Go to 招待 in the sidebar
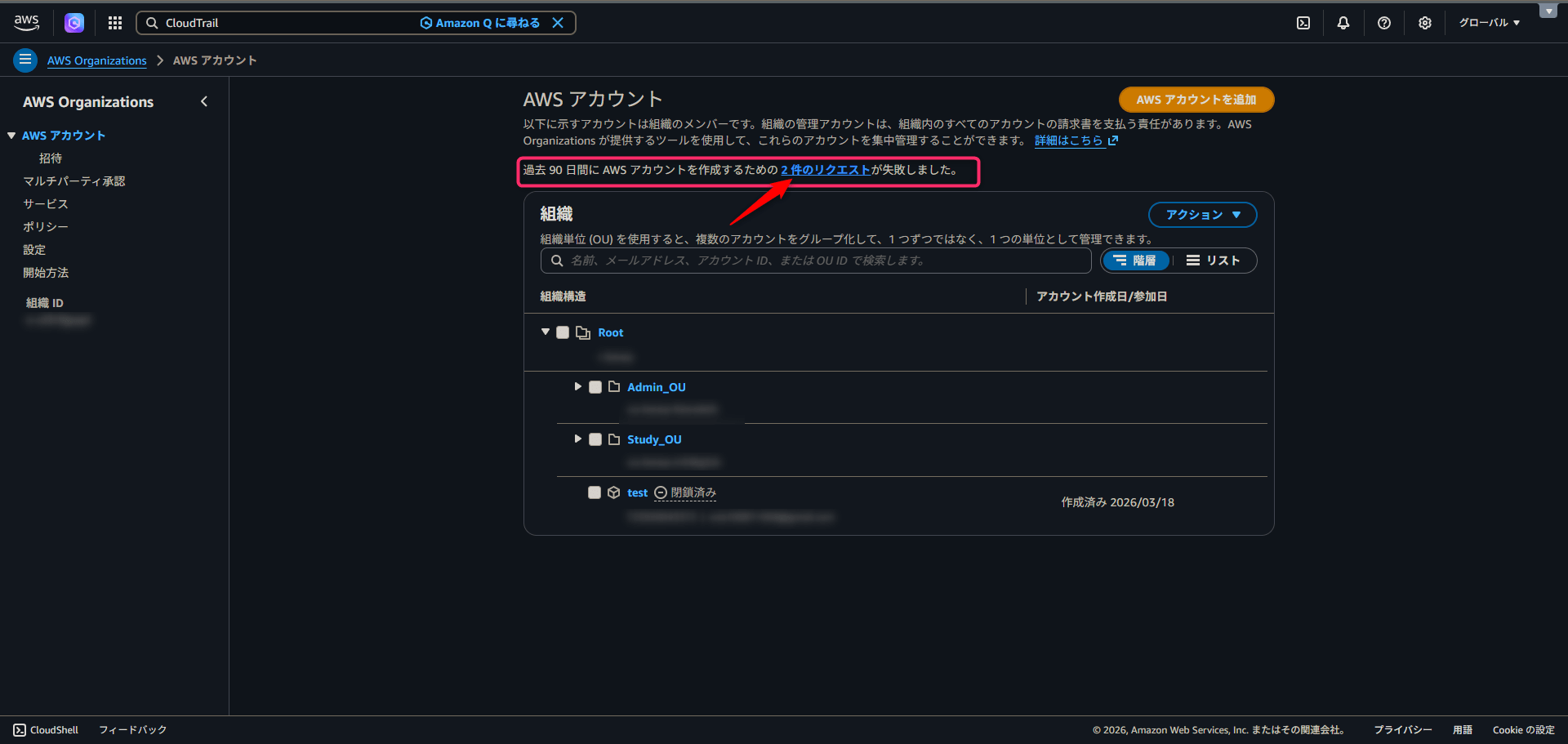The width and height of the screenshot is (1568, 744). tap(51, 158)
